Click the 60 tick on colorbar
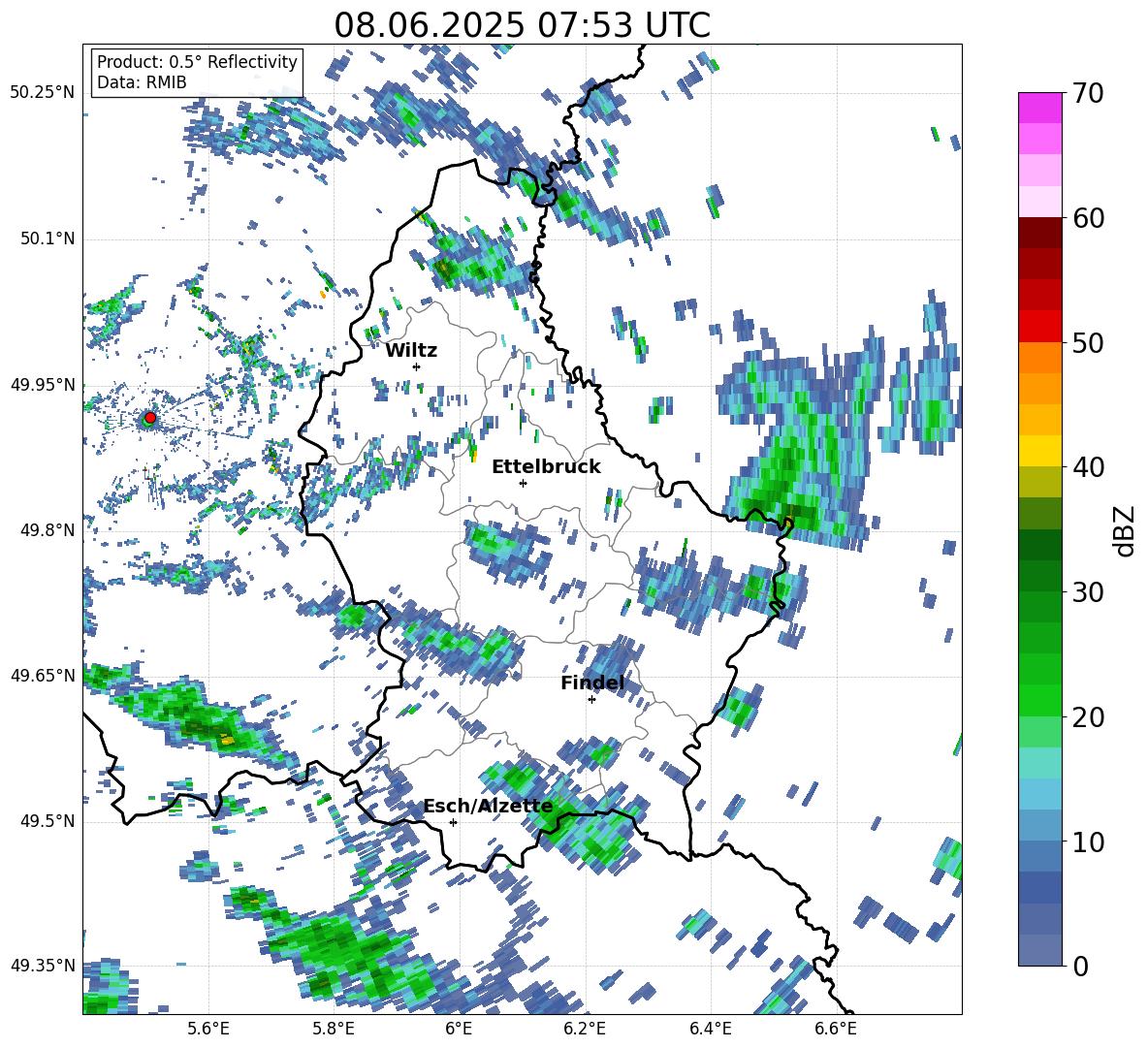Viewport: 1148px width, 1048px height. click(1088, 218)
